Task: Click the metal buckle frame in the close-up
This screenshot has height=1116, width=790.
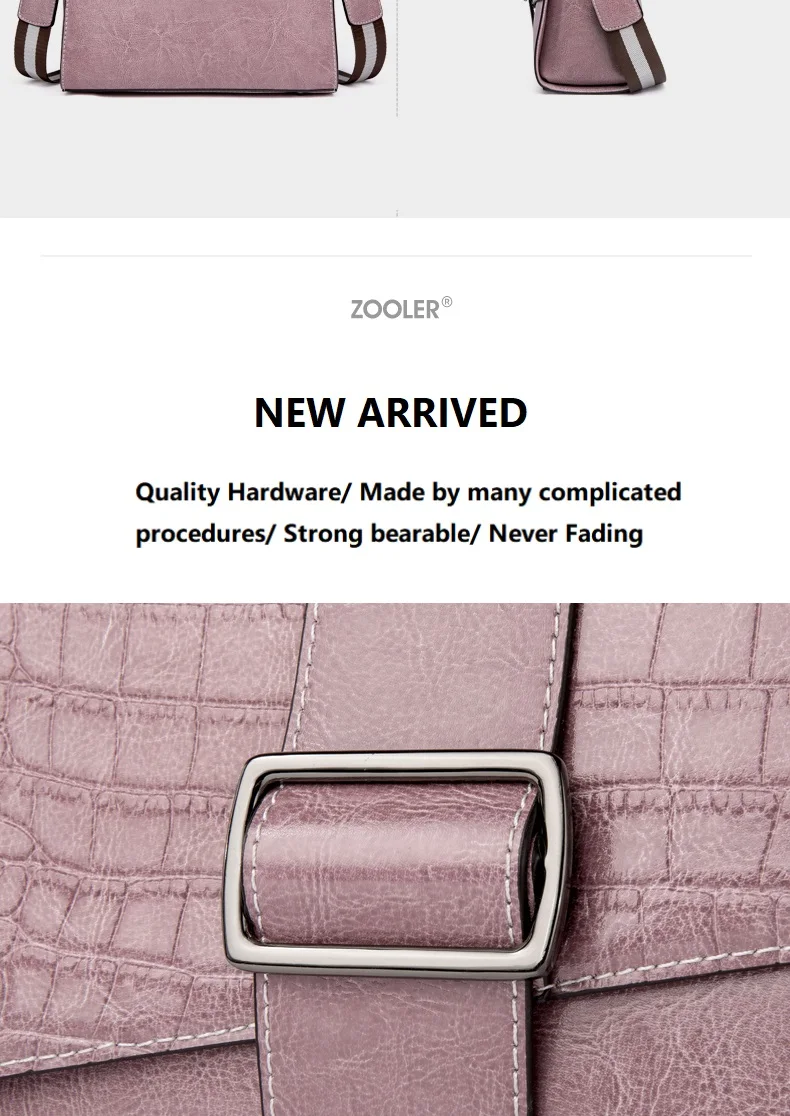Action: click(397, 863)
